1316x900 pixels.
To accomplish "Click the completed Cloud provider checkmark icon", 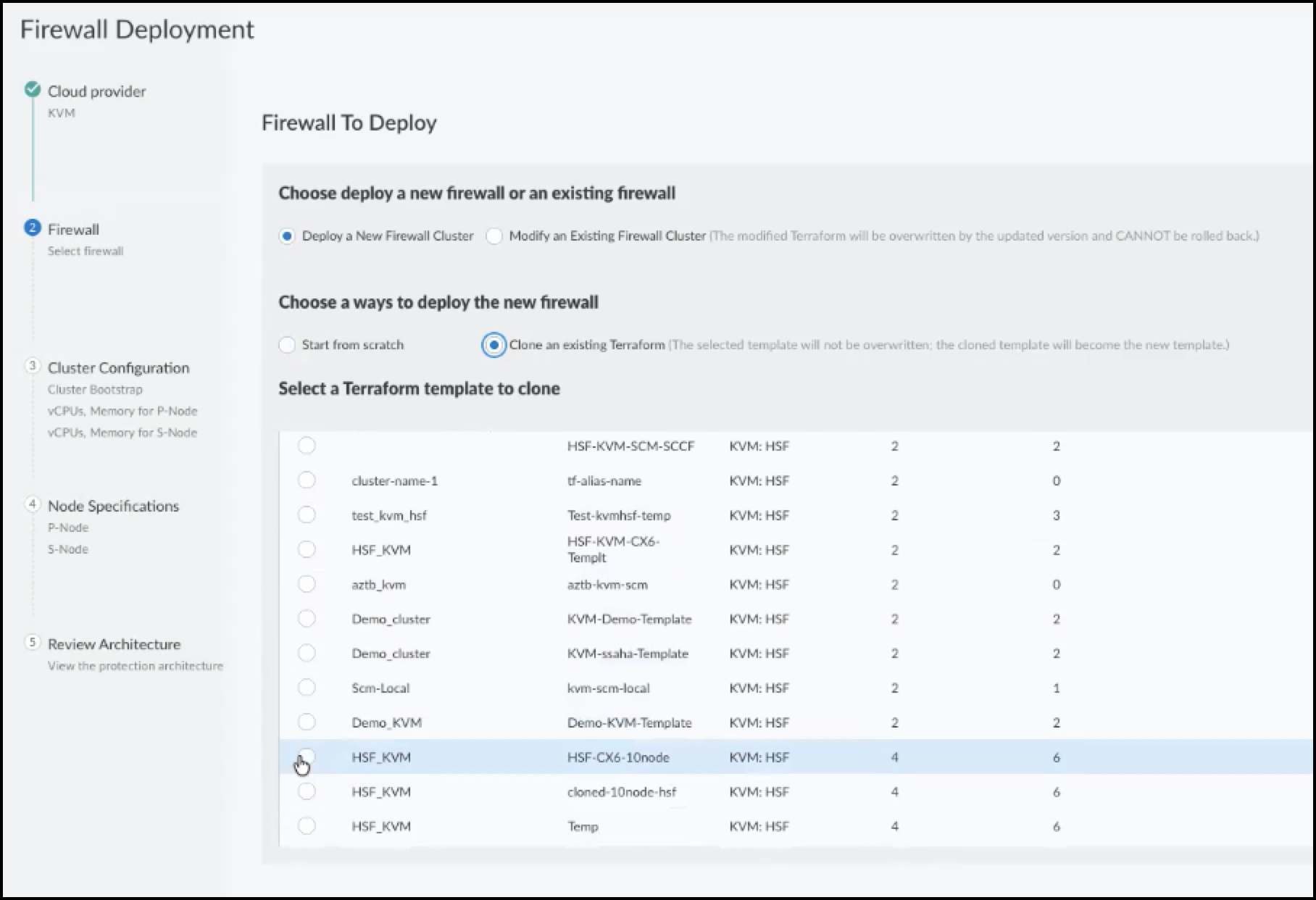I will coord(33,90).
